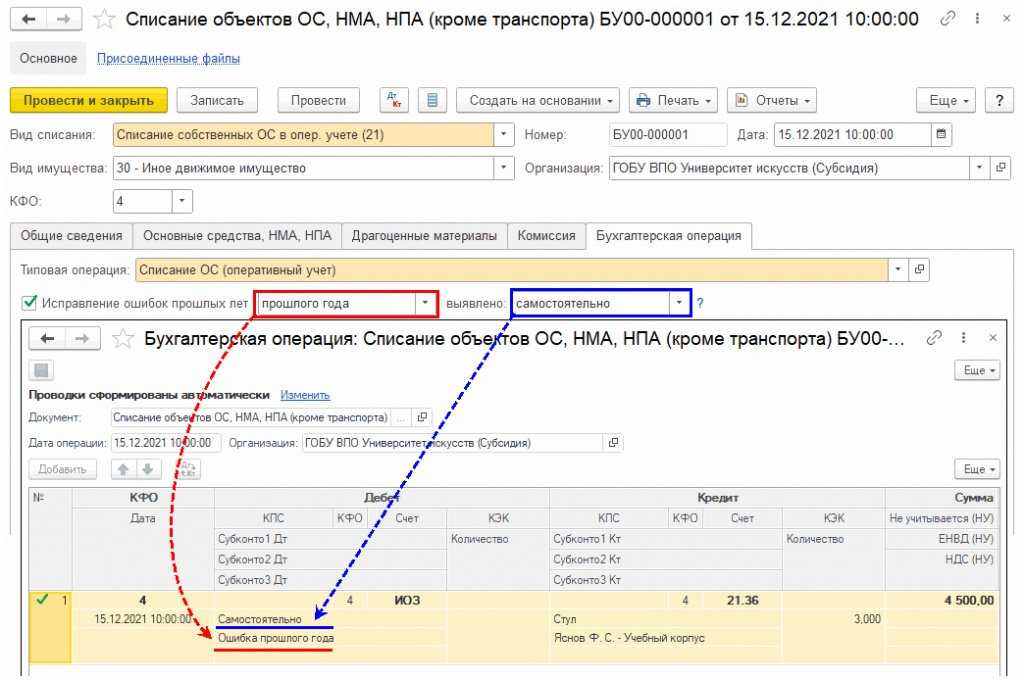
Task: Click the Дт/Кт icon next to the move arrows
Action: [187, 469]
